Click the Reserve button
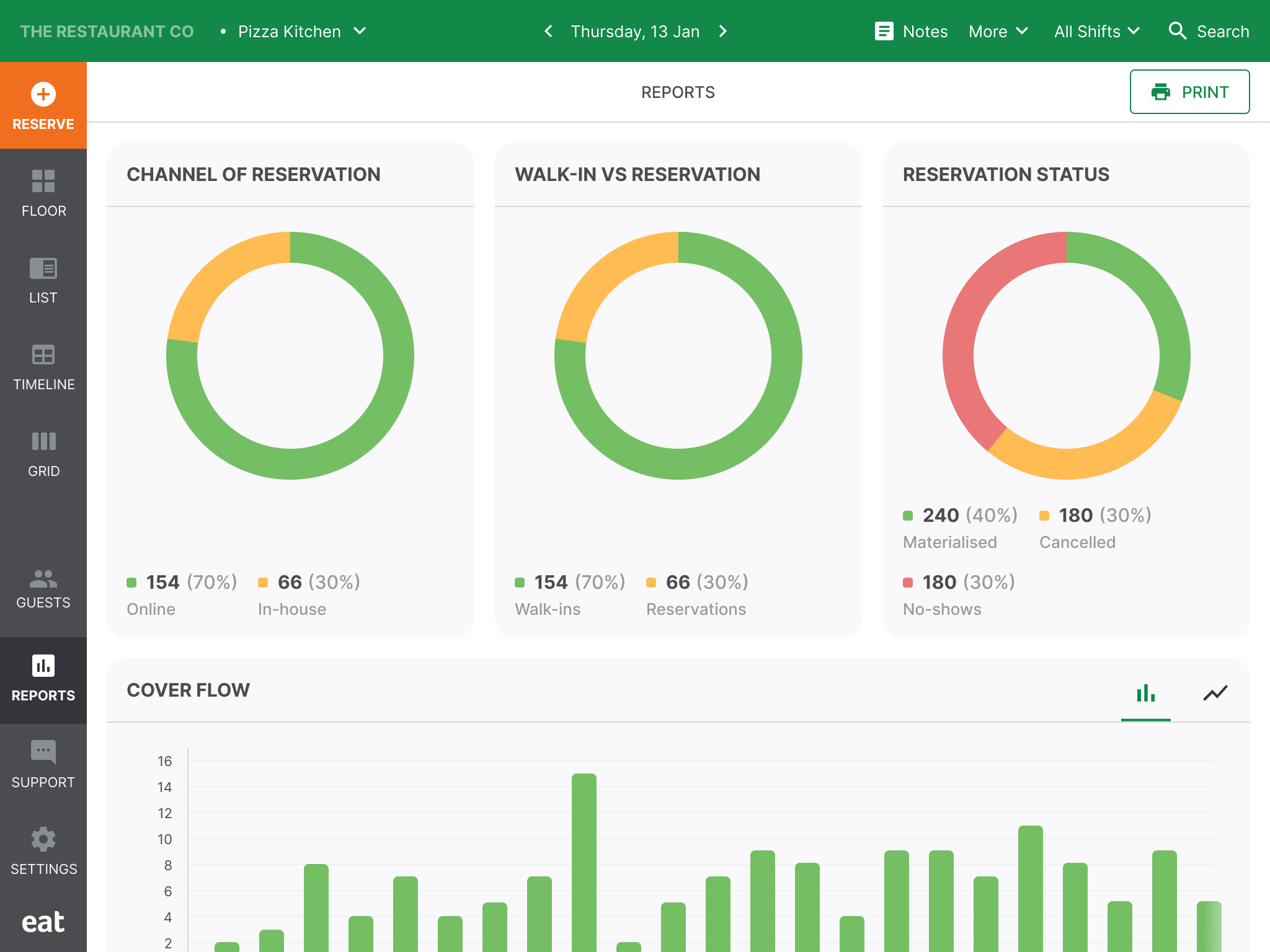The height and width of the screenshot is (952, 1270). 43,105
